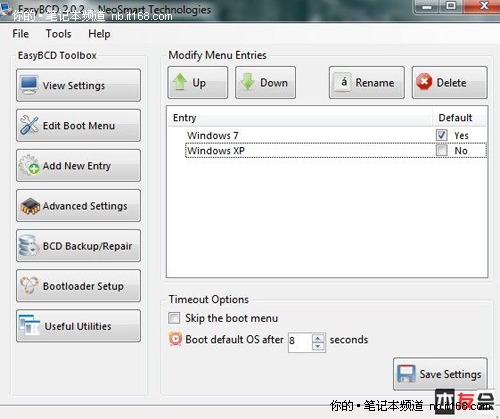The height and width of the screenshot is (419, 500).
Task: Uncheck the Windows 7 default checkbox
Action: tap(442, 135)
